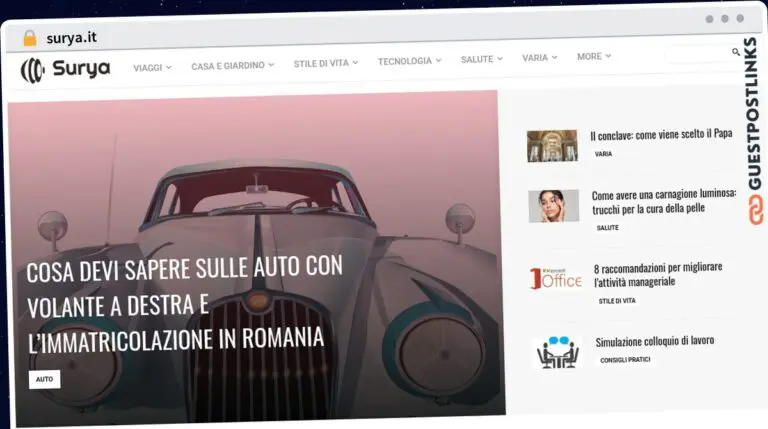768x429 pixels.
Task: Click the conclave article thumbnail
Action: click(552, 146)
